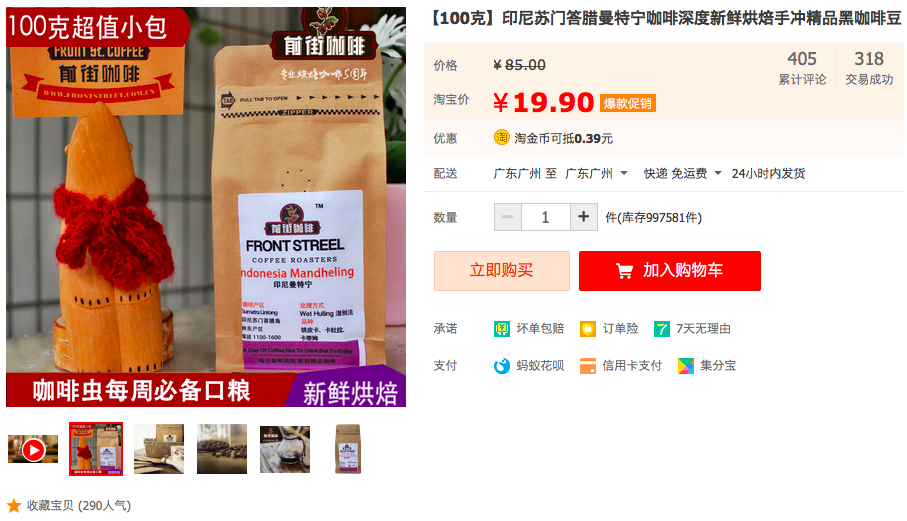The image size is (907, 521).
Task: Click the 立即购买 buy now button
Action: click(502, 271)
